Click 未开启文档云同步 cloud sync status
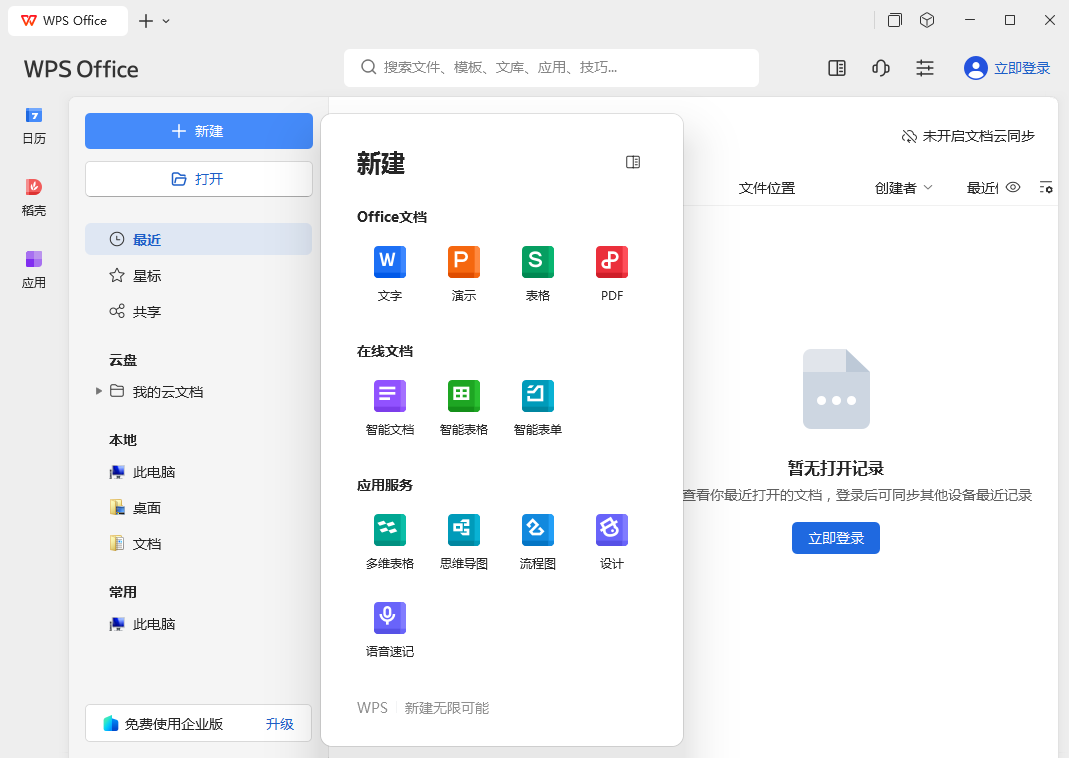Viewport: 1069px width, 758px height. coord(967,136)
